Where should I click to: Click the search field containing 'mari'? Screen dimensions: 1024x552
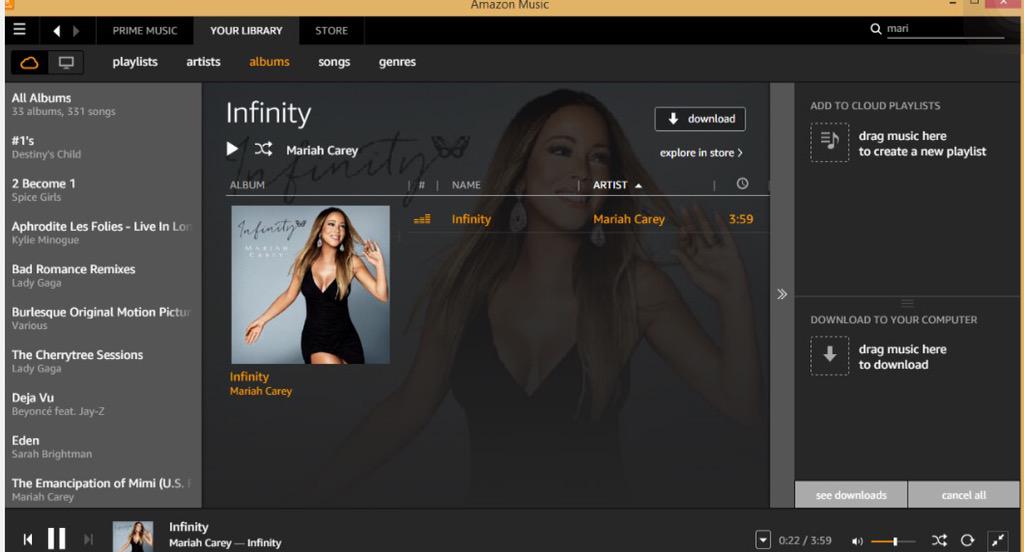pos(944,29)
